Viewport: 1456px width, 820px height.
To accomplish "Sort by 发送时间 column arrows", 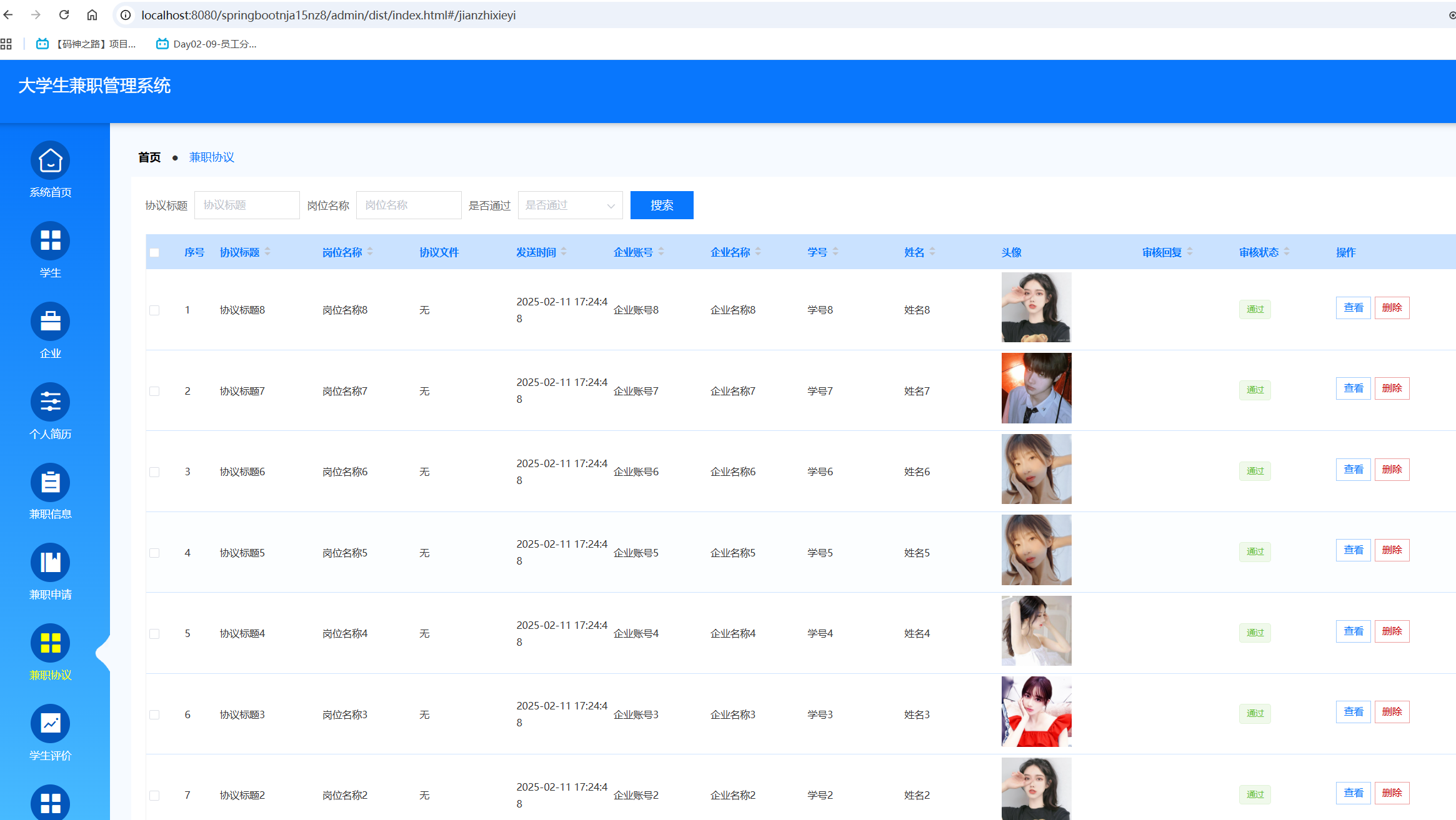I will click(564, 252).
